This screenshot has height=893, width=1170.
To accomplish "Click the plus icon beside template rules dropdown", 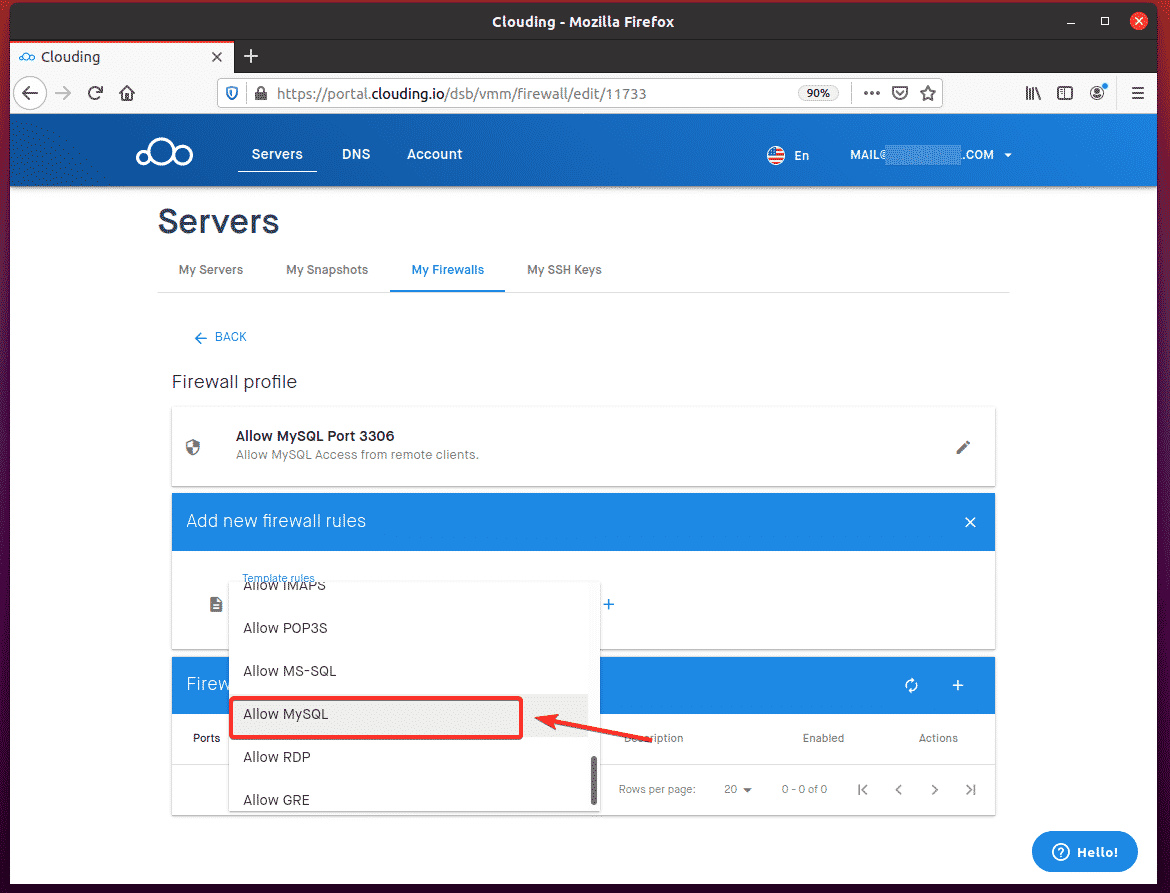I will click(x=608, y=604).
